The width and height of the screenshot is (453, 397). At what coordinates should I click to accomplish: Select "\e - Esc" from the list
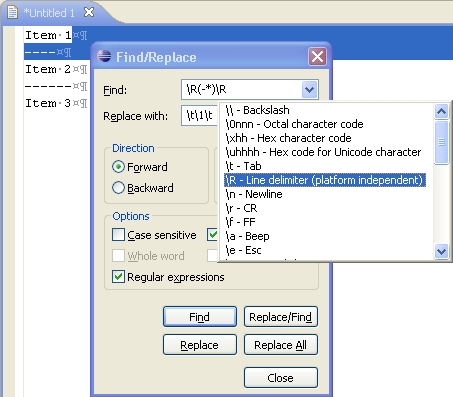coord(243,250)
